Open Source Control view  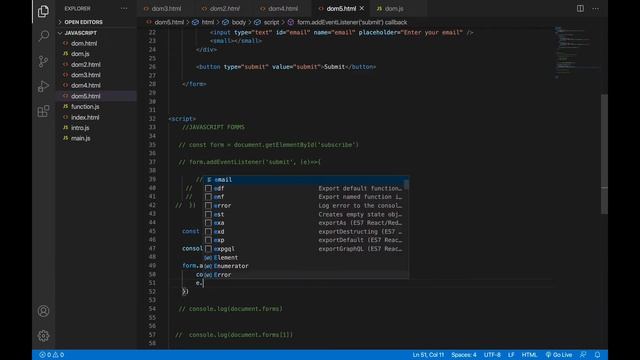coord(43,61)
